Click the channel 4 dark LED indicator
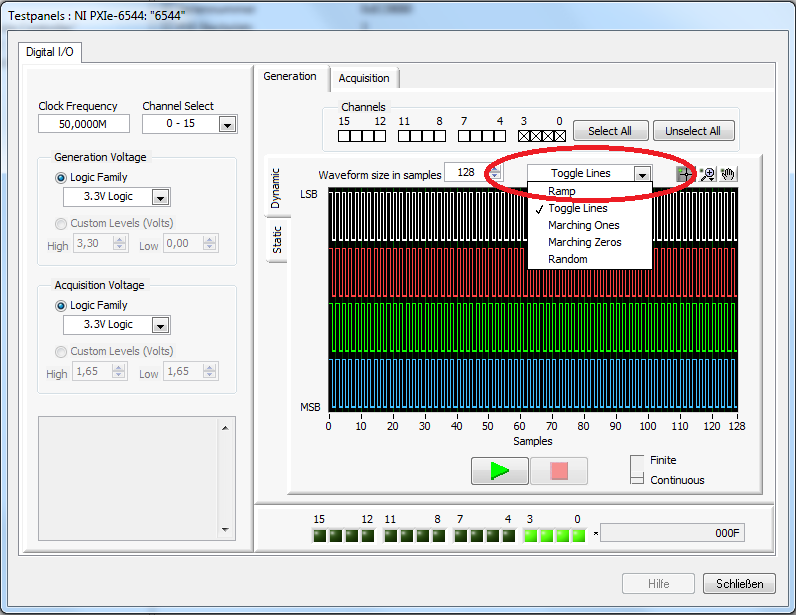Image resolution: width=796 pixels, height=615 pixels. tap(509, 536)
